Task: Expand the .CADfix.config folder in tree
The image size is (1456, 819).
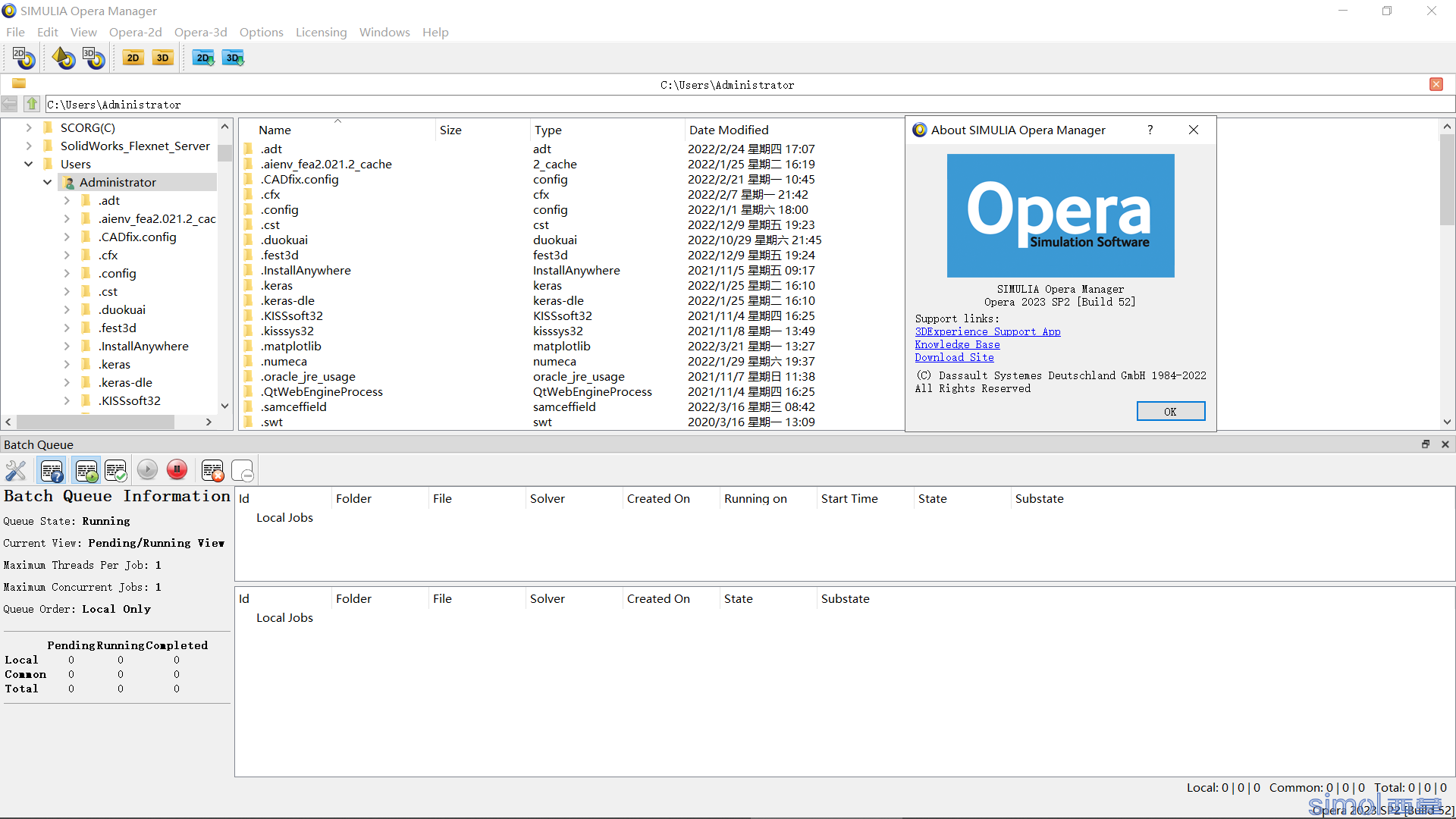Action: click(67, 237)
